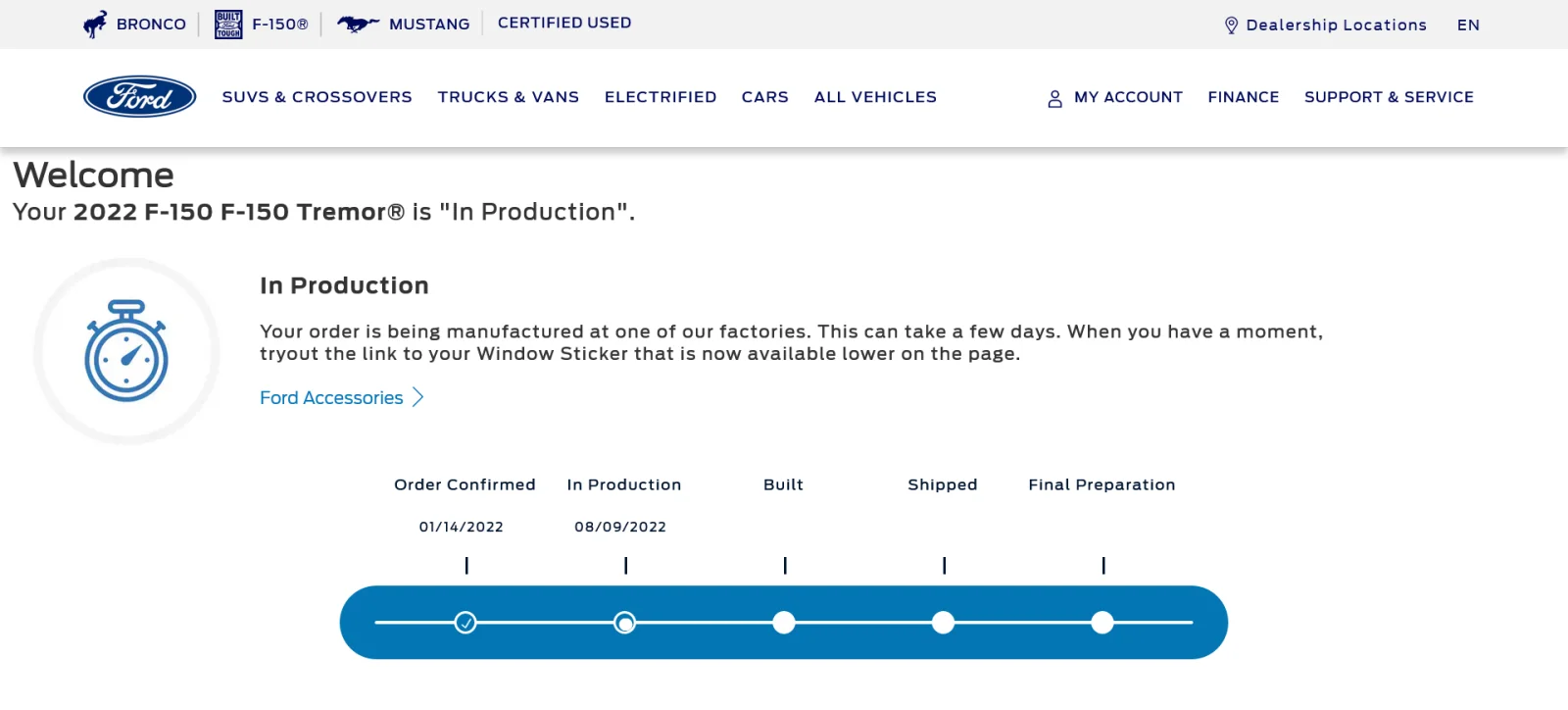Click the Dealership Locations pin icon
This screenshot has width=1568, height=710.
click(1231, 25)
